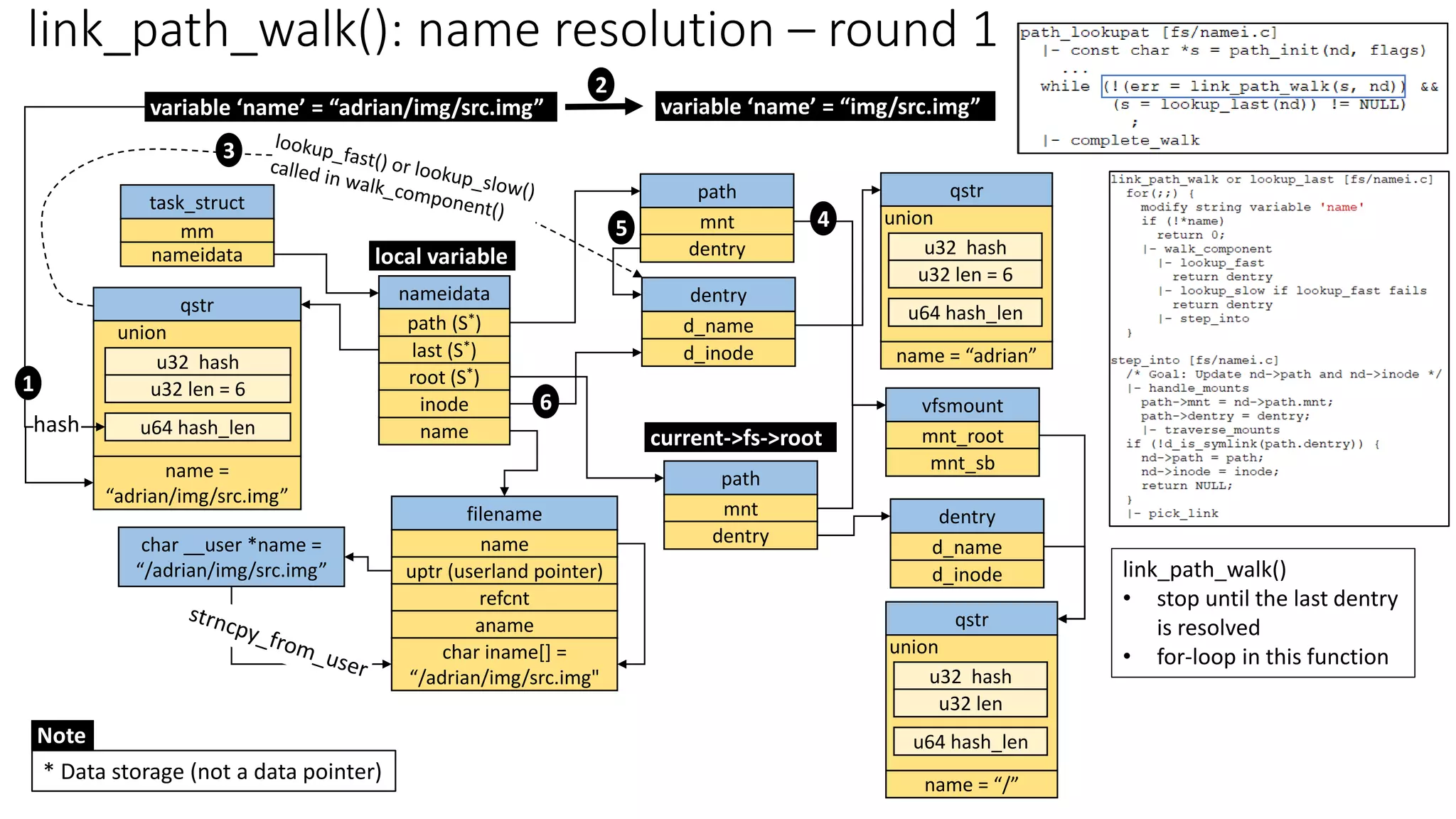This screenshot has height=819, width=1456.
Task: Click the black circle numbered 4
Action: tap(823, 219)
